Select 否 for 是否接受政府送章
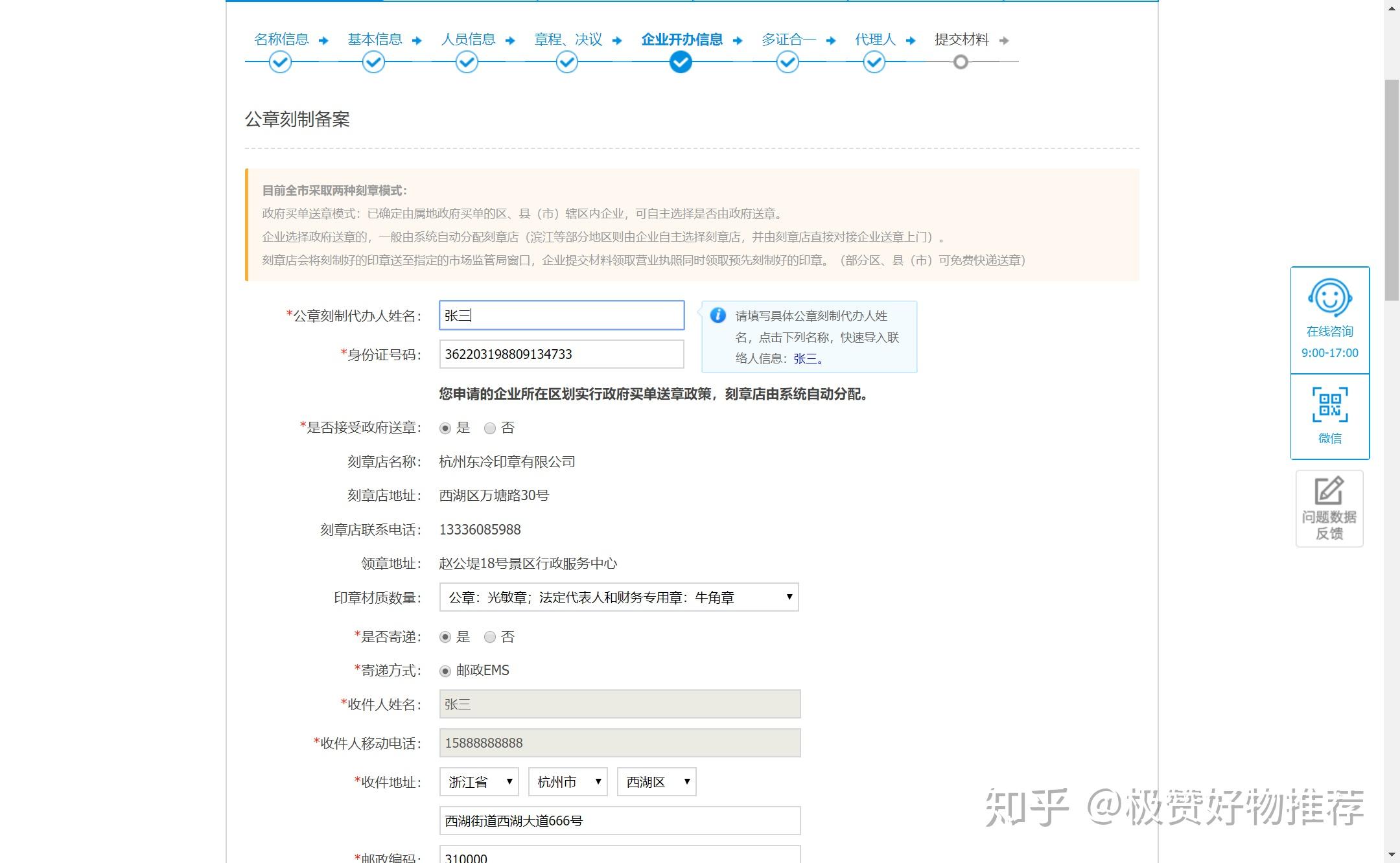Screen dimensions: 1400x863 pyautogui.click(x=490, y=428)
